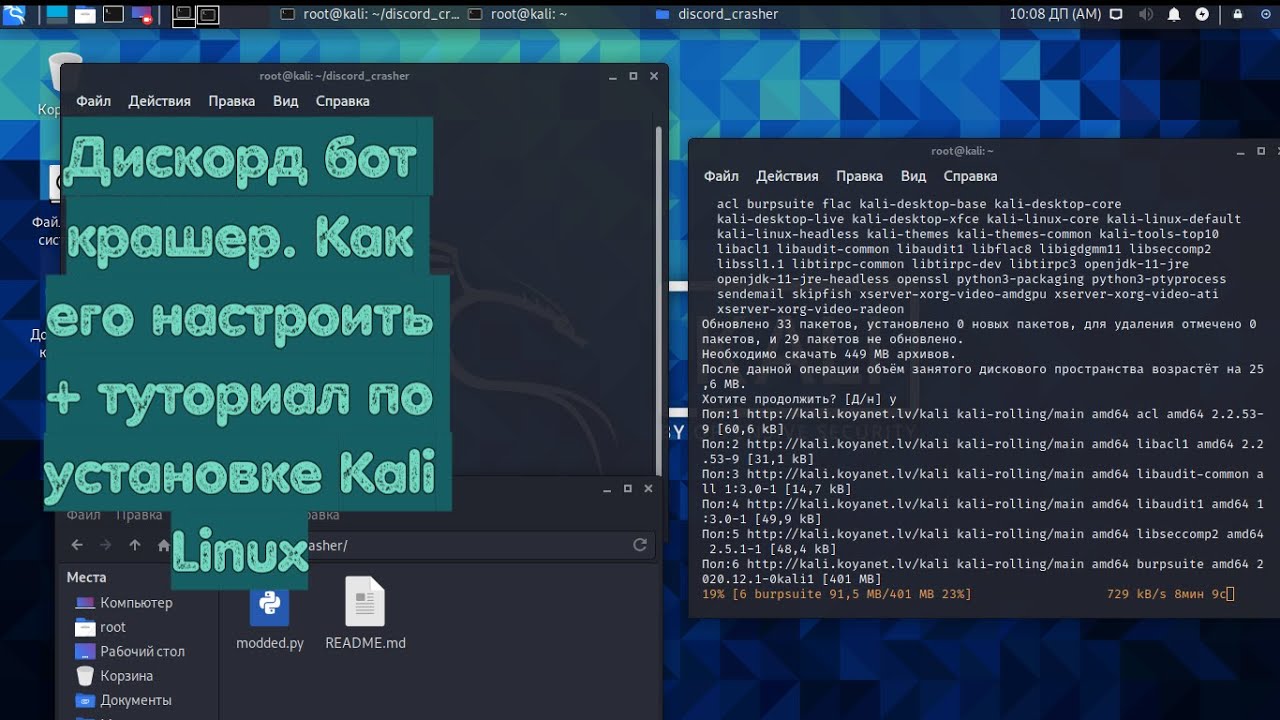Click the screen recorder launcher in the panel
1280x720 pixels.
click(x=141, y=14)
